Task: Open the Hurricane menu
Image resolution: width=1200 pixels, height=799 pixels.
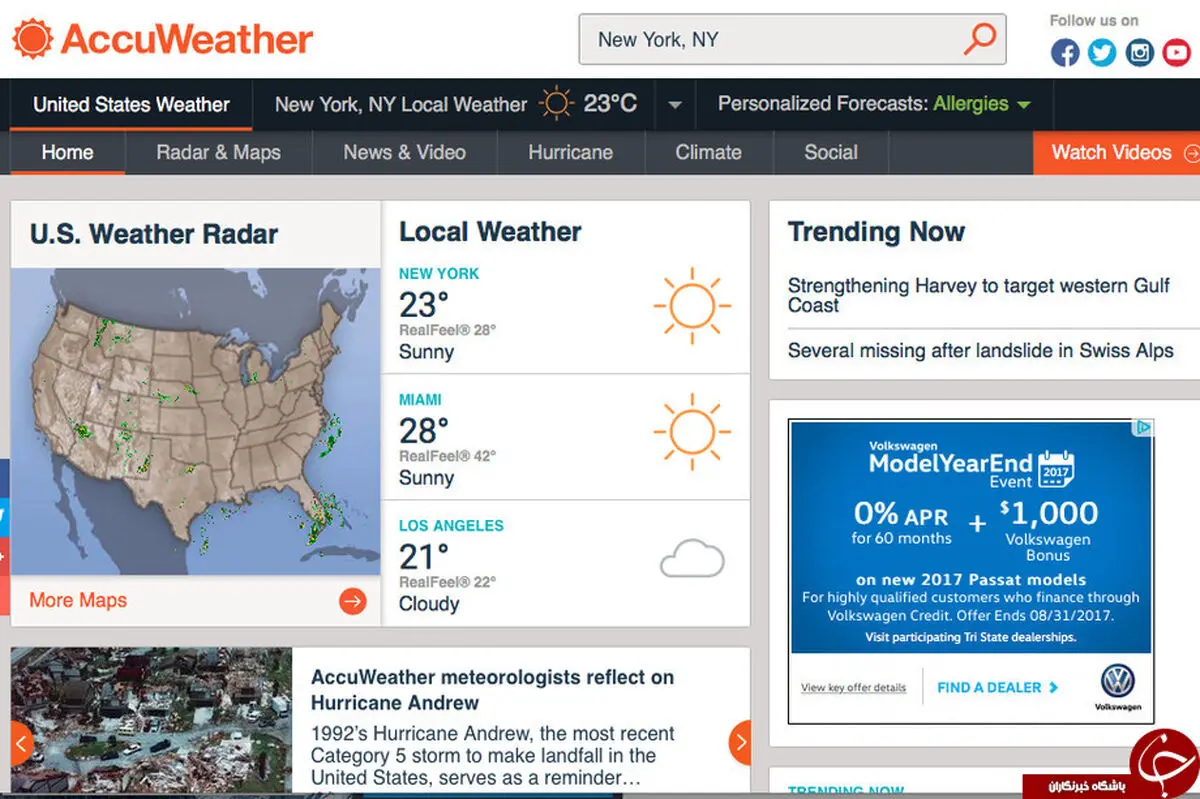Action: pyautogui.click(x=570, y=153)
